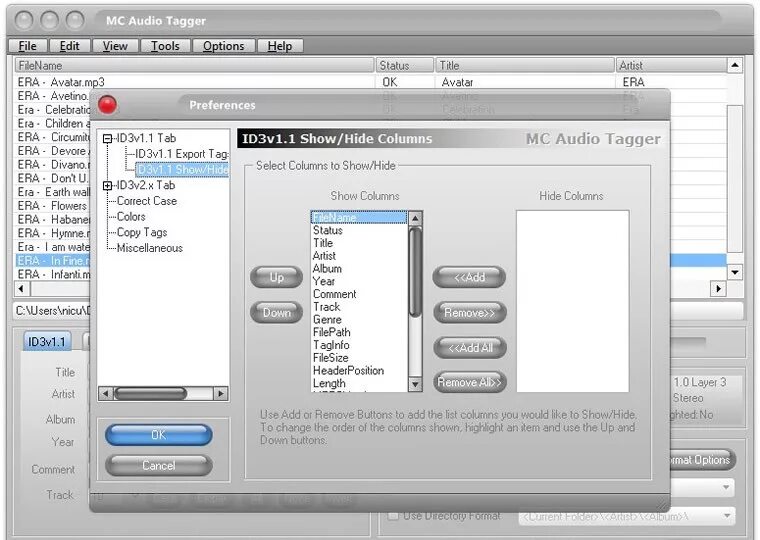
Task: Sort main file list by FileName header
Action: point(194,65)
